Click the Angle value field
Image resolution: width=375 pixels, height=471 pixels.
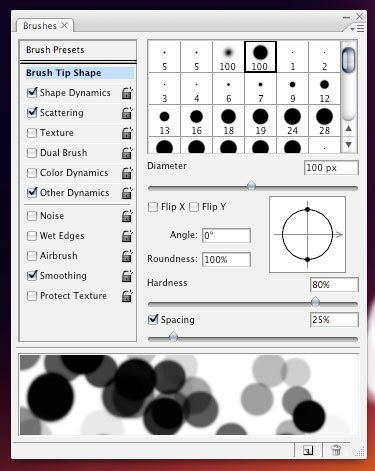(x=226, y=236)
